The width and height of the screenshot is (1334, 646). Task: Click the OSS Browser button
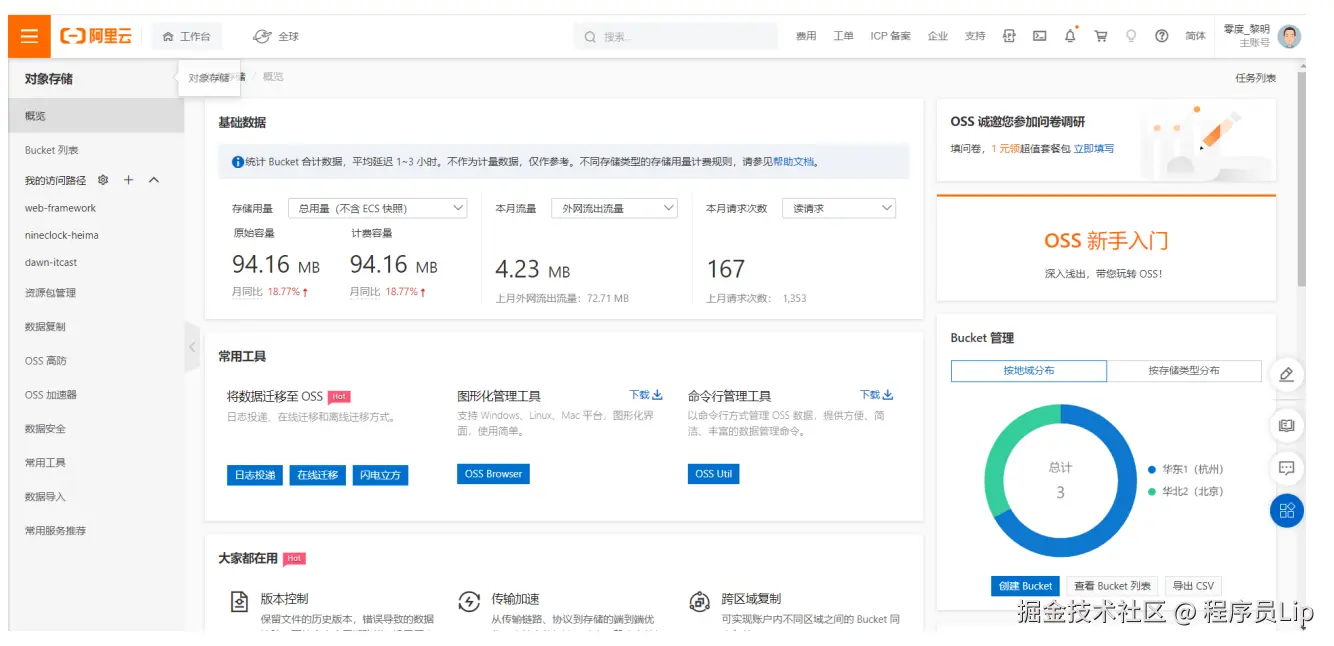coord(493,474)
